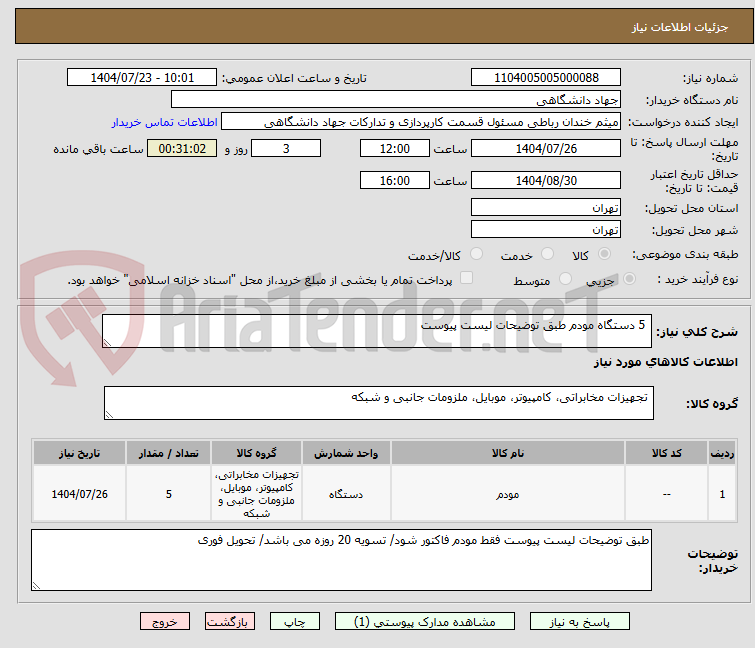Open اطلاعات تماس خریدار link
The image size is (755, 648).
pyautogui.click(x=165, y=122)
